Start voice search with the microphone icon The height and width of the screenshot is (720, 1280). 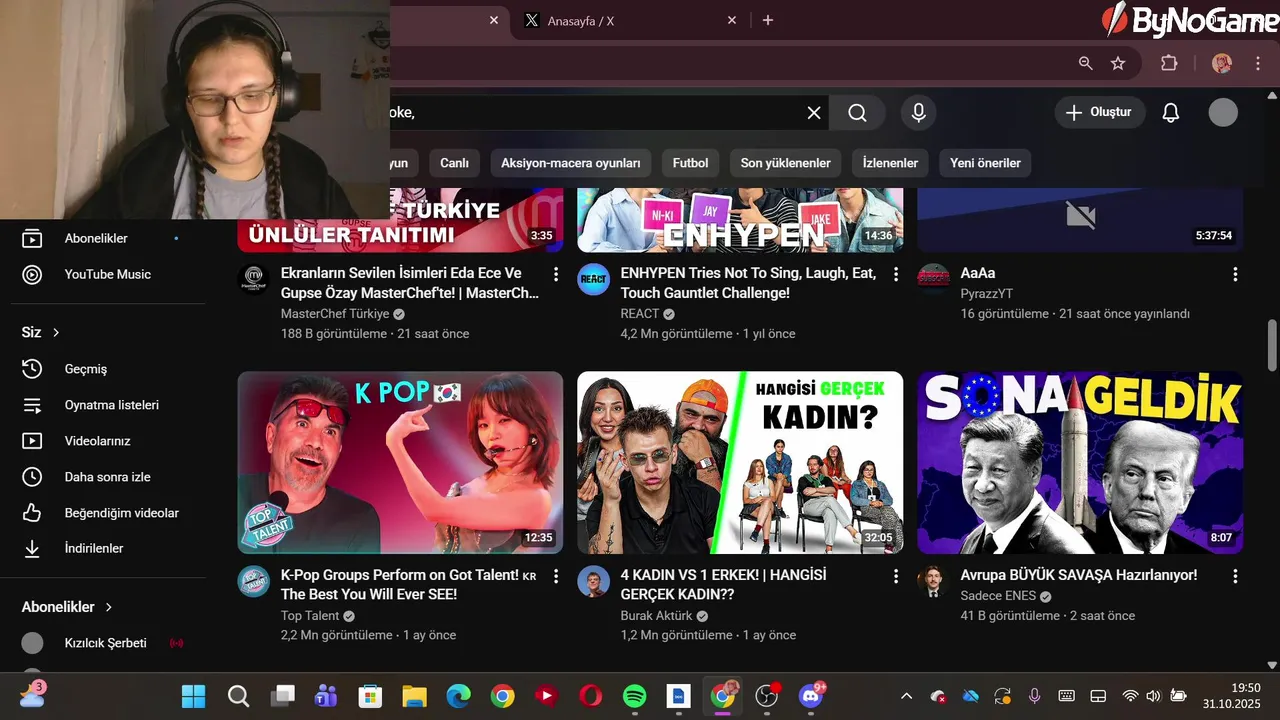[x=918, y=113]
